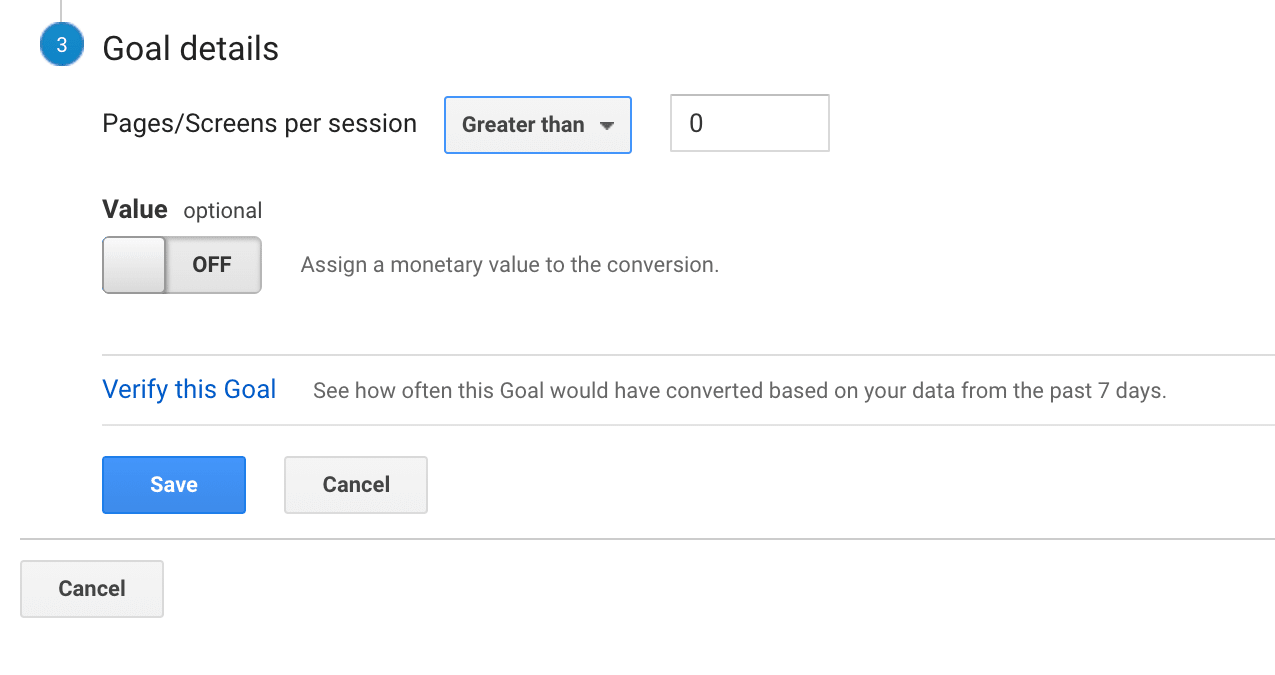1275x675 pixels.
Task: Click the Greater than text in the selector
Action: (523, 125)
